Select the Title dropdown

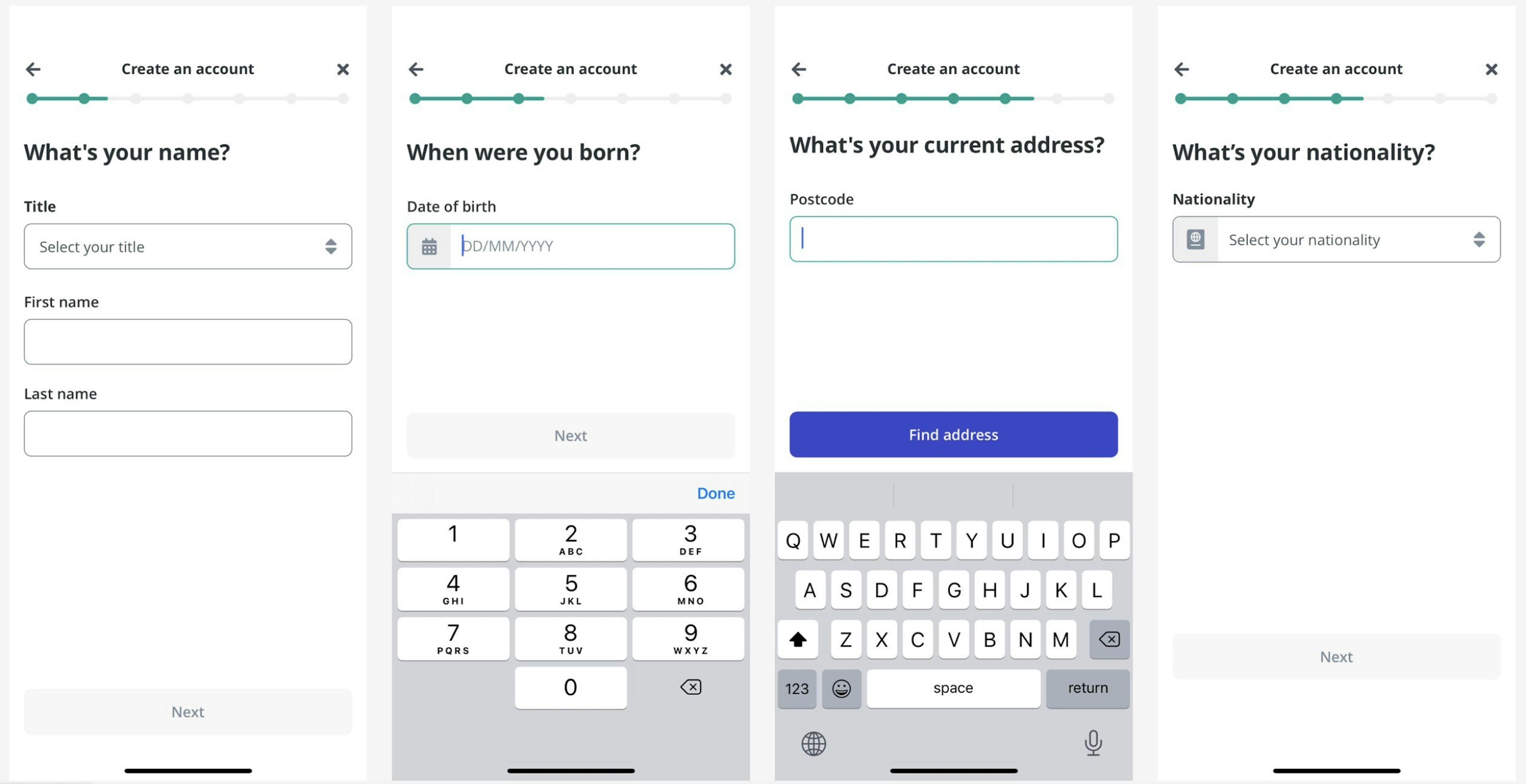[188, 246]
